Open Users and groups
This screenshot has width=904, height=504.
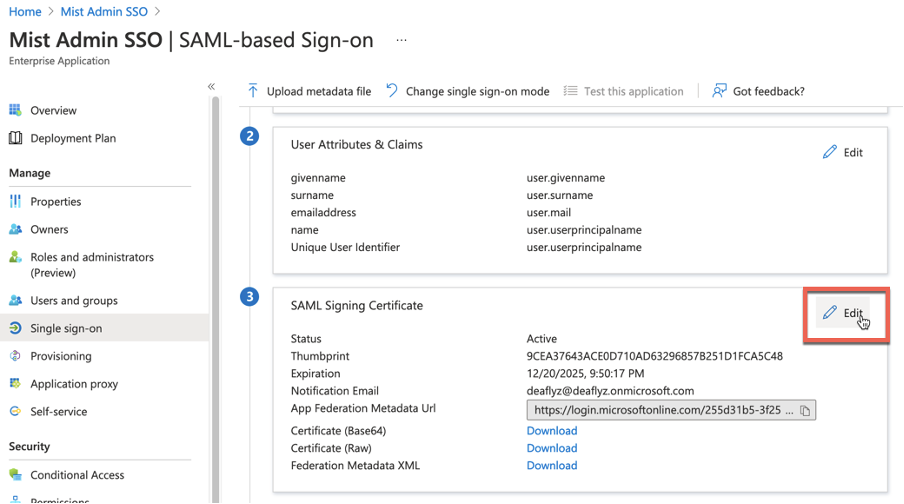pos(74,300)
